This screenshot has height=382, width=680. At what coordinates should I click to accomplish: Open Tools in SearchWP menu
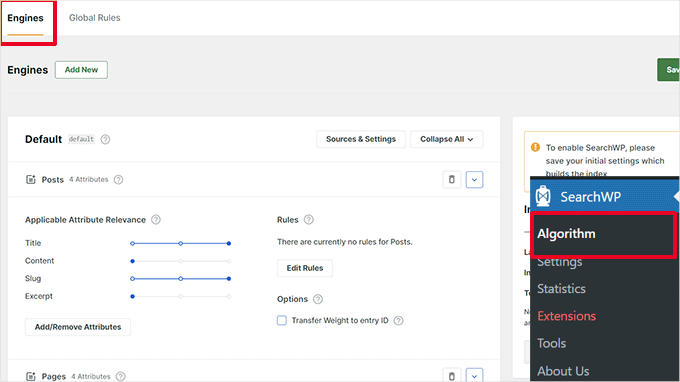[551, 343]
